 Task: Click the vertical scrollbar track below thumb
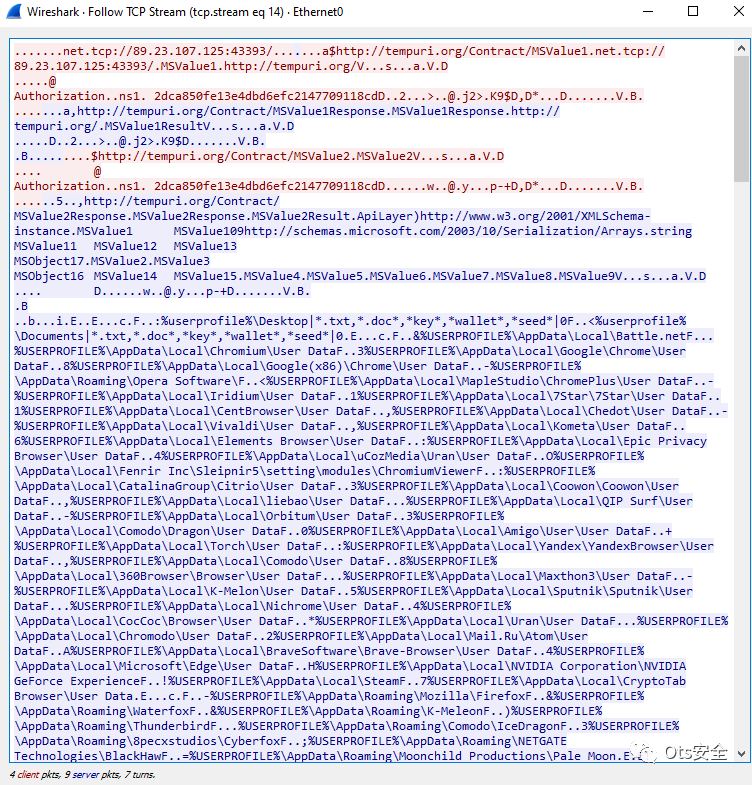click(741, 465)
